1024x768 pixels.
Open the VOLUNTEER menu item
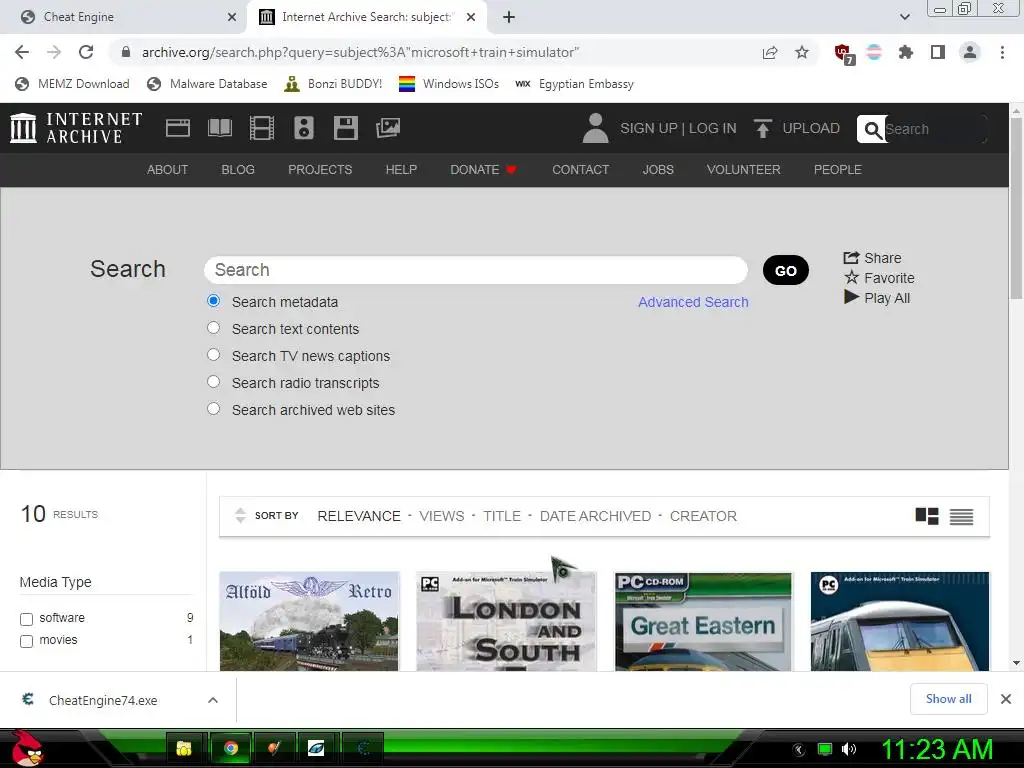(x=743, y=170)
